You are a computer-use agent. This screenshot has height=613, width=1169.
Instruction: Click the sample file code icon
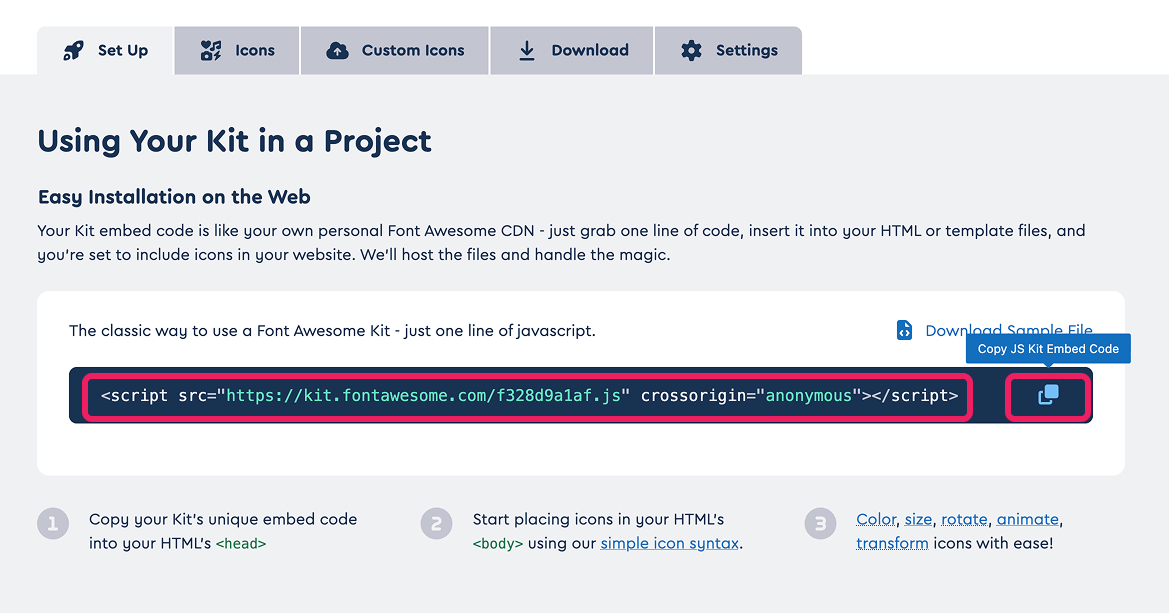(904, 330)
